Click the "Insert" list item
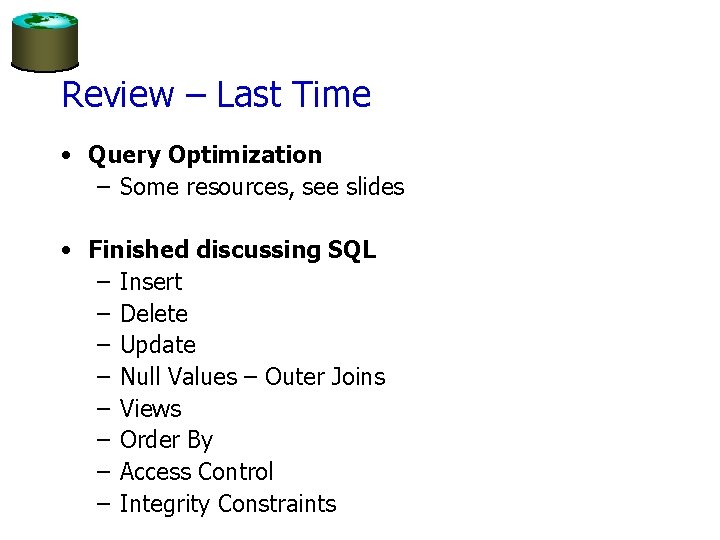720x540 pixels. coord(151,282)
